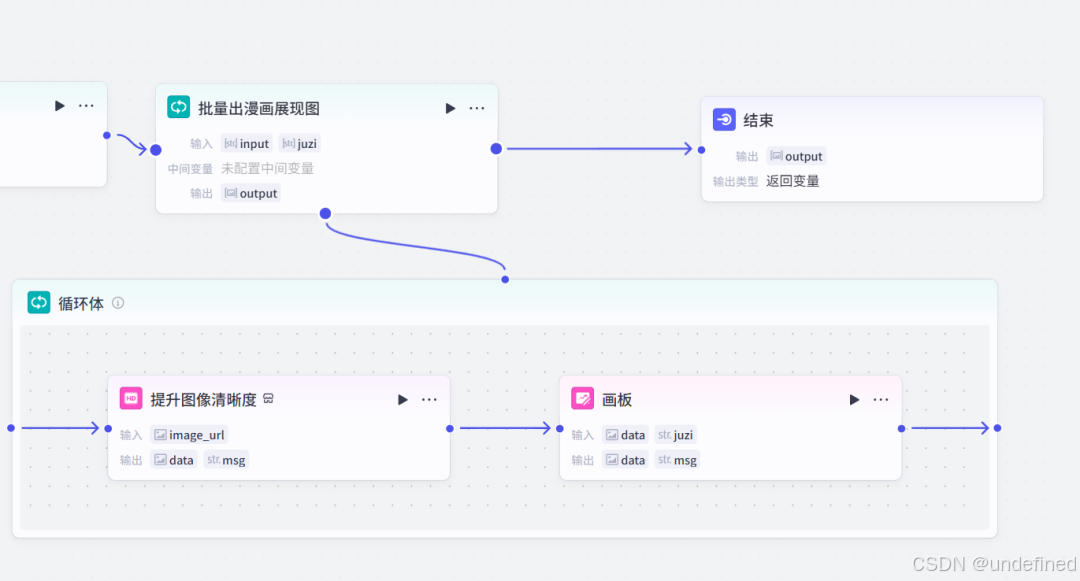Click 未配置中间变量 text
Screen dimensions: 1080x581
[x=267, y=168]
